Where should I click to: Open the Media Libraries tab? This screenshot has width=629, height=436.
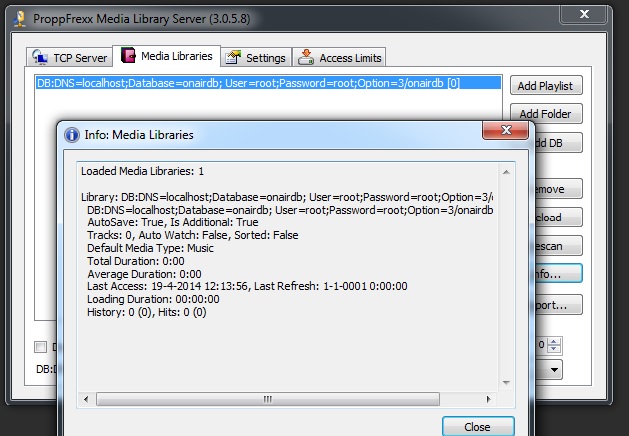[x=166, y=56]
